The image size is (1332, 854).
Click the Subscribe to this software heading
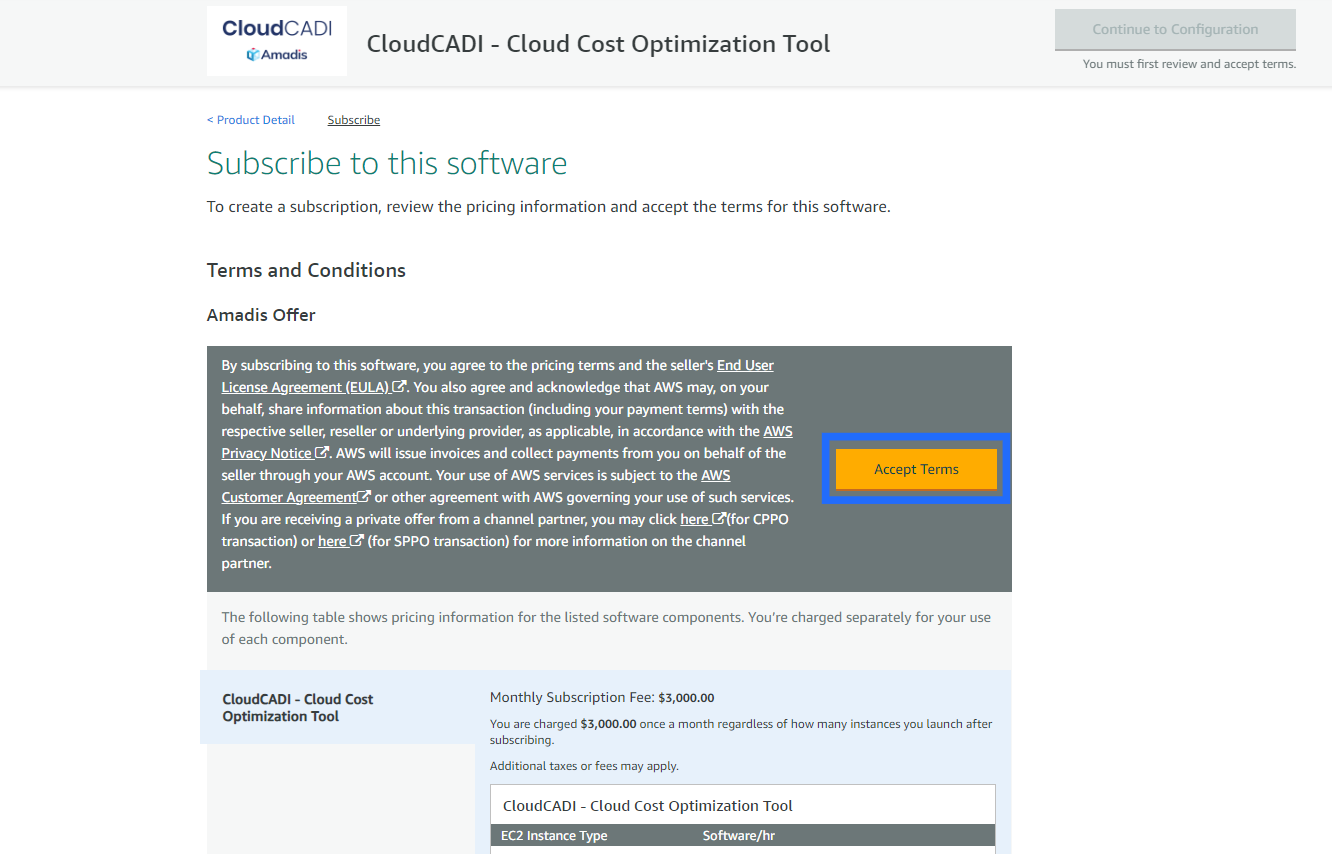(x=387, y=163)
